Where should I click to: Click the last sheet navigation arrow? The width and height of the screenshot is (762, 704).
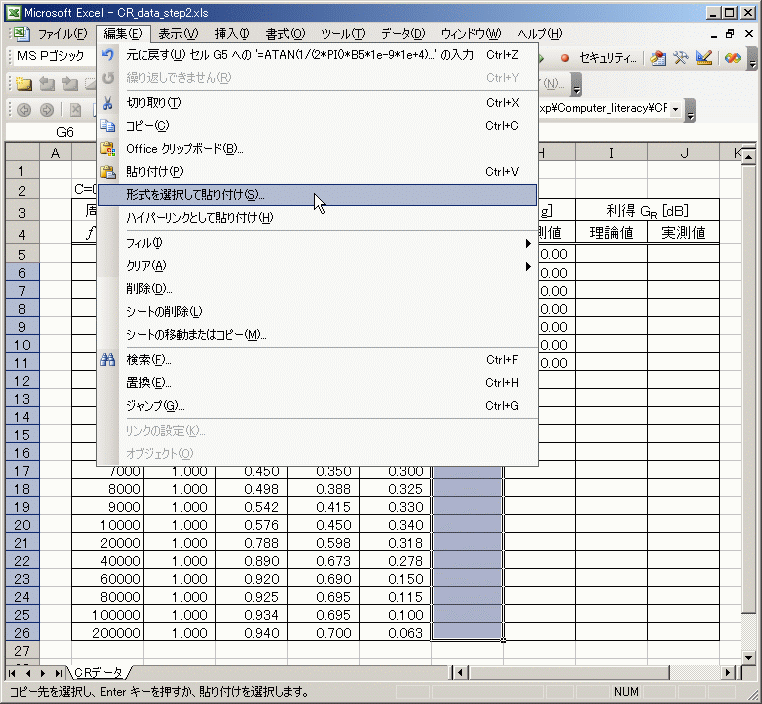coord(58,673)
